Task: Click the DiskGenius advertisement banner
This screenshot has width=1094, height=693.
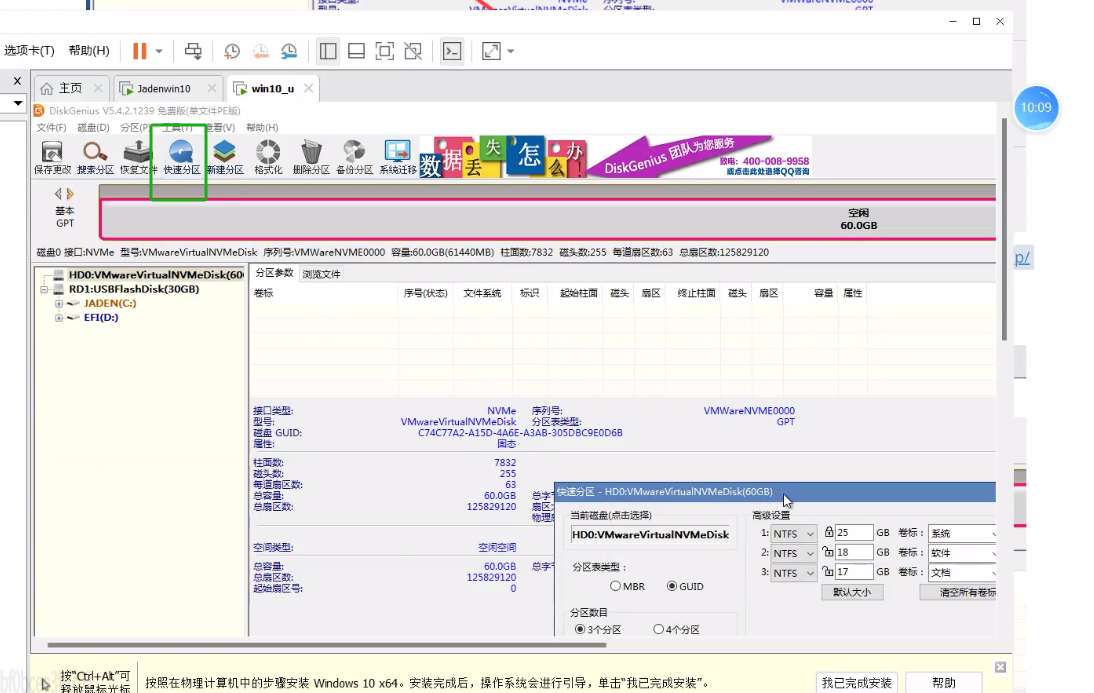Action: [615, 157]
